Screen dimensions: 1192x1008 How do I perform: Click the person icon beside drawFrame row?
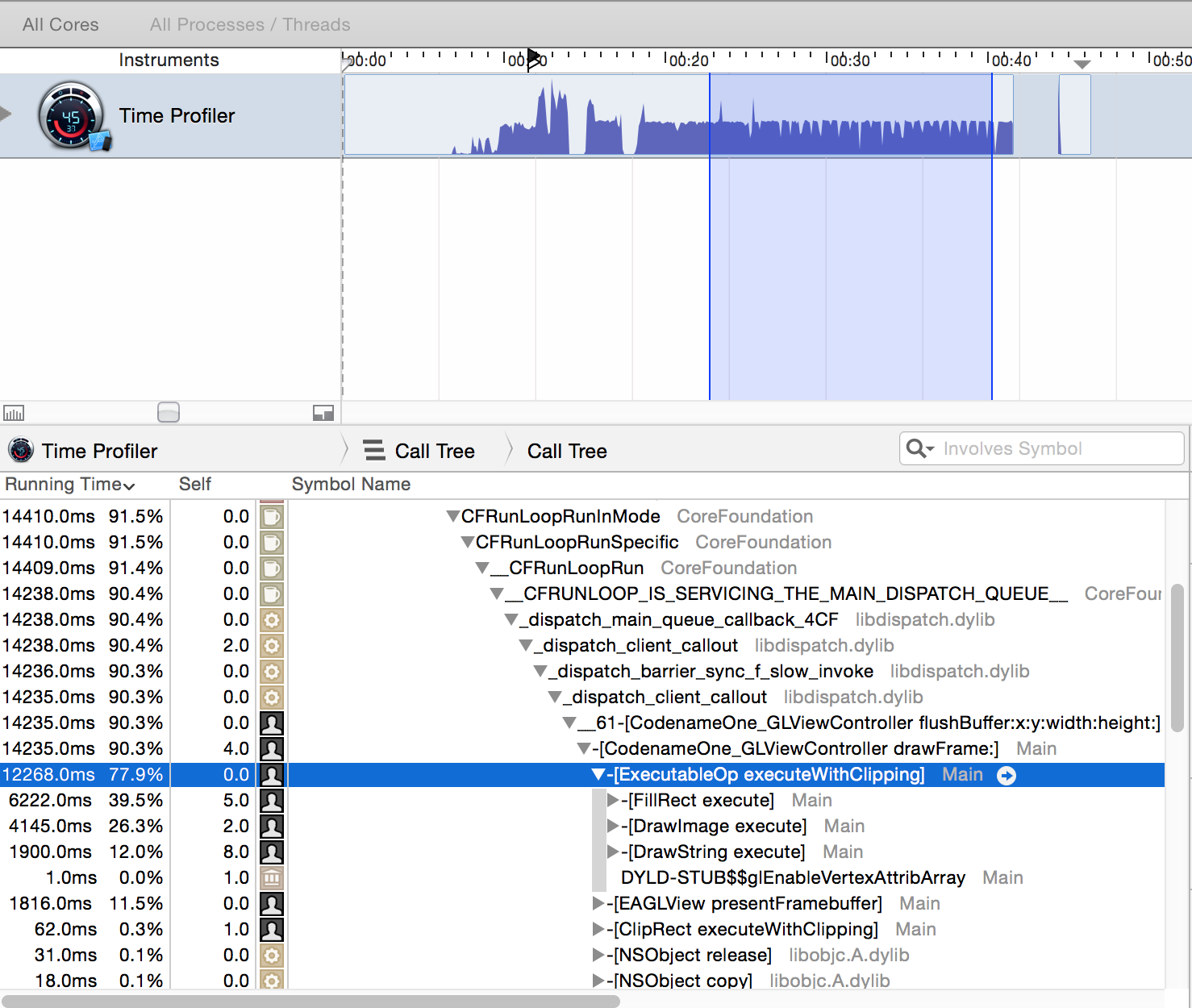(x=272, y=749)
